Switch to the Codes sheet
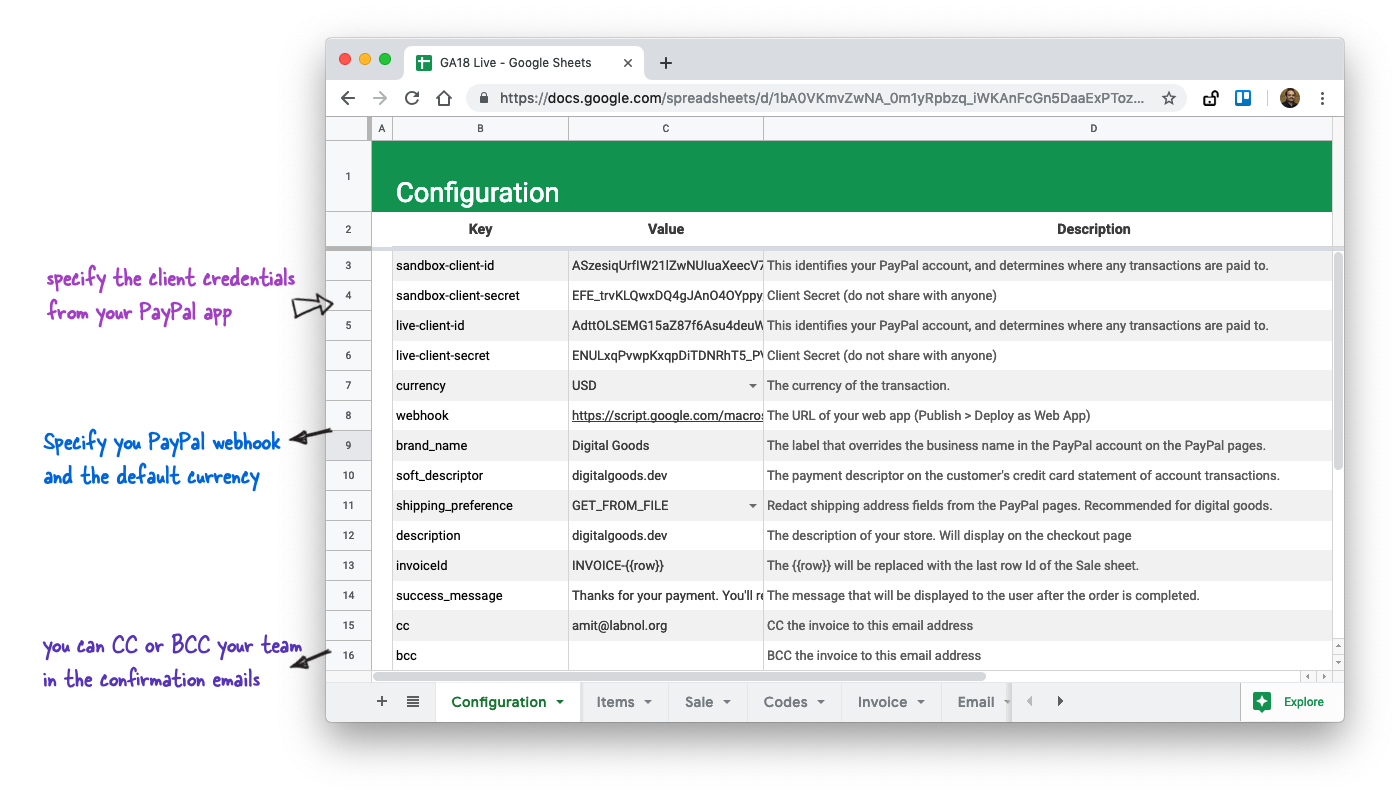 786,702
